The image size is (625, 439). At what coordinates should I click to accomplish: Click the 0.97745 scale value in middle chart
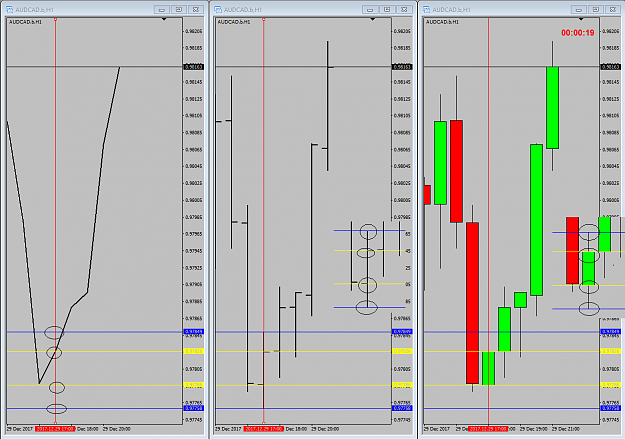402,420
